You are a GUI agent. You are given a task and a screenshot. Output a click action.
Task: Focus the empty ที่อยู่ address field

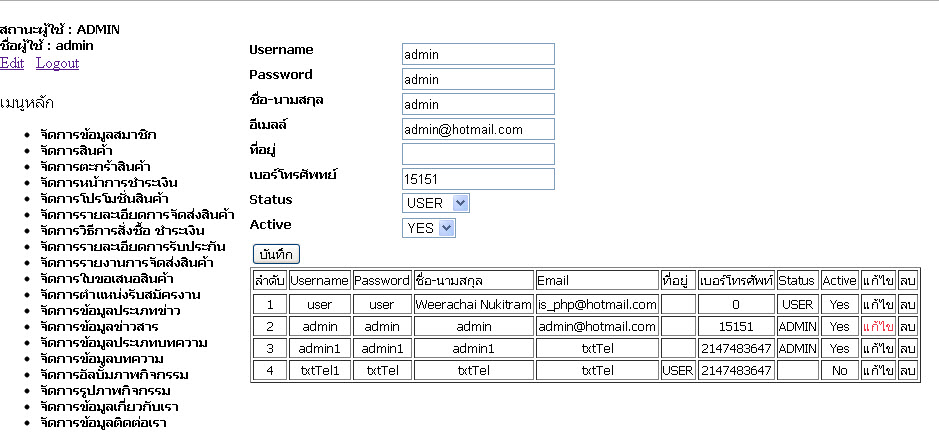[x=478, y=154]
